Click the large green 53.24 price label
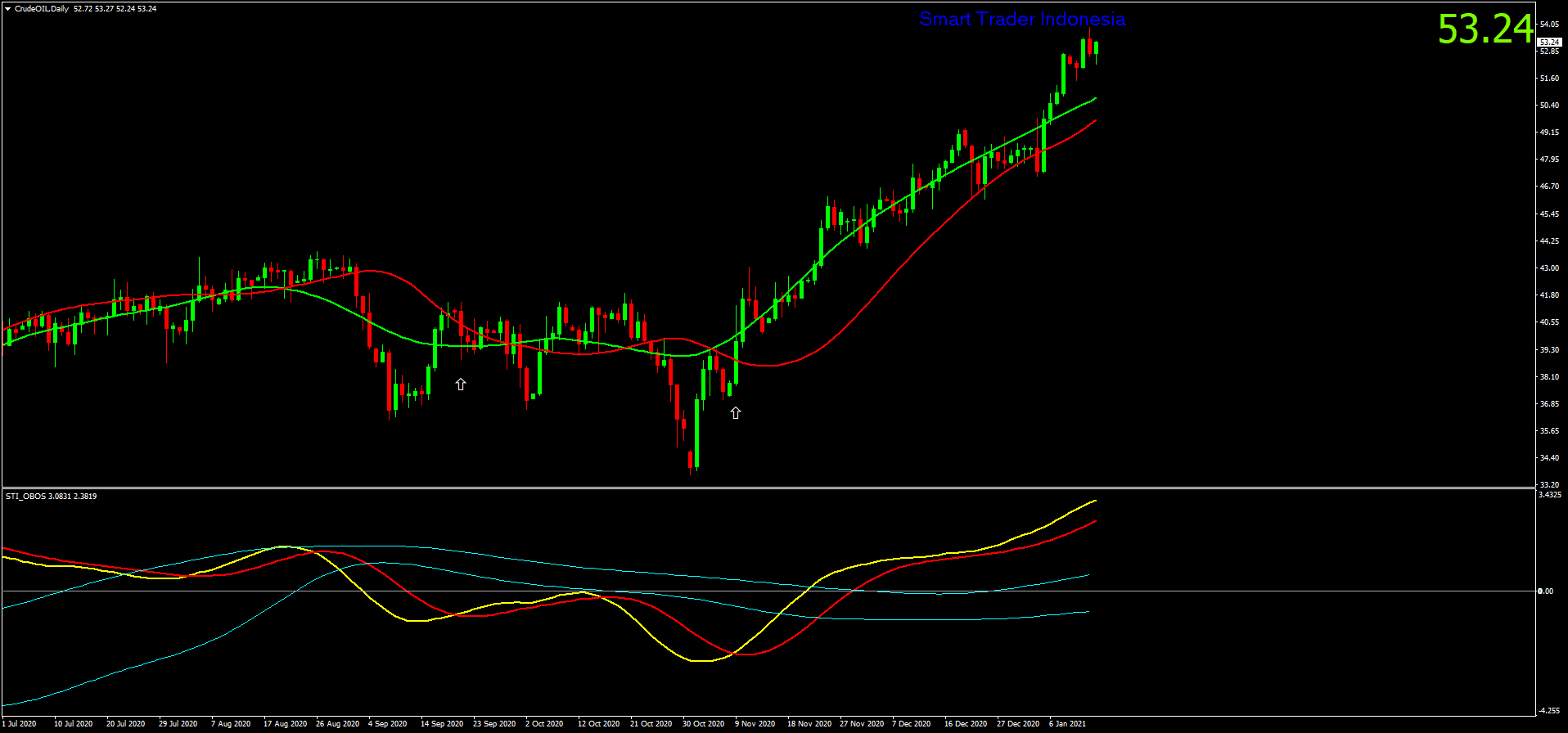 [x=1485, y=29]
